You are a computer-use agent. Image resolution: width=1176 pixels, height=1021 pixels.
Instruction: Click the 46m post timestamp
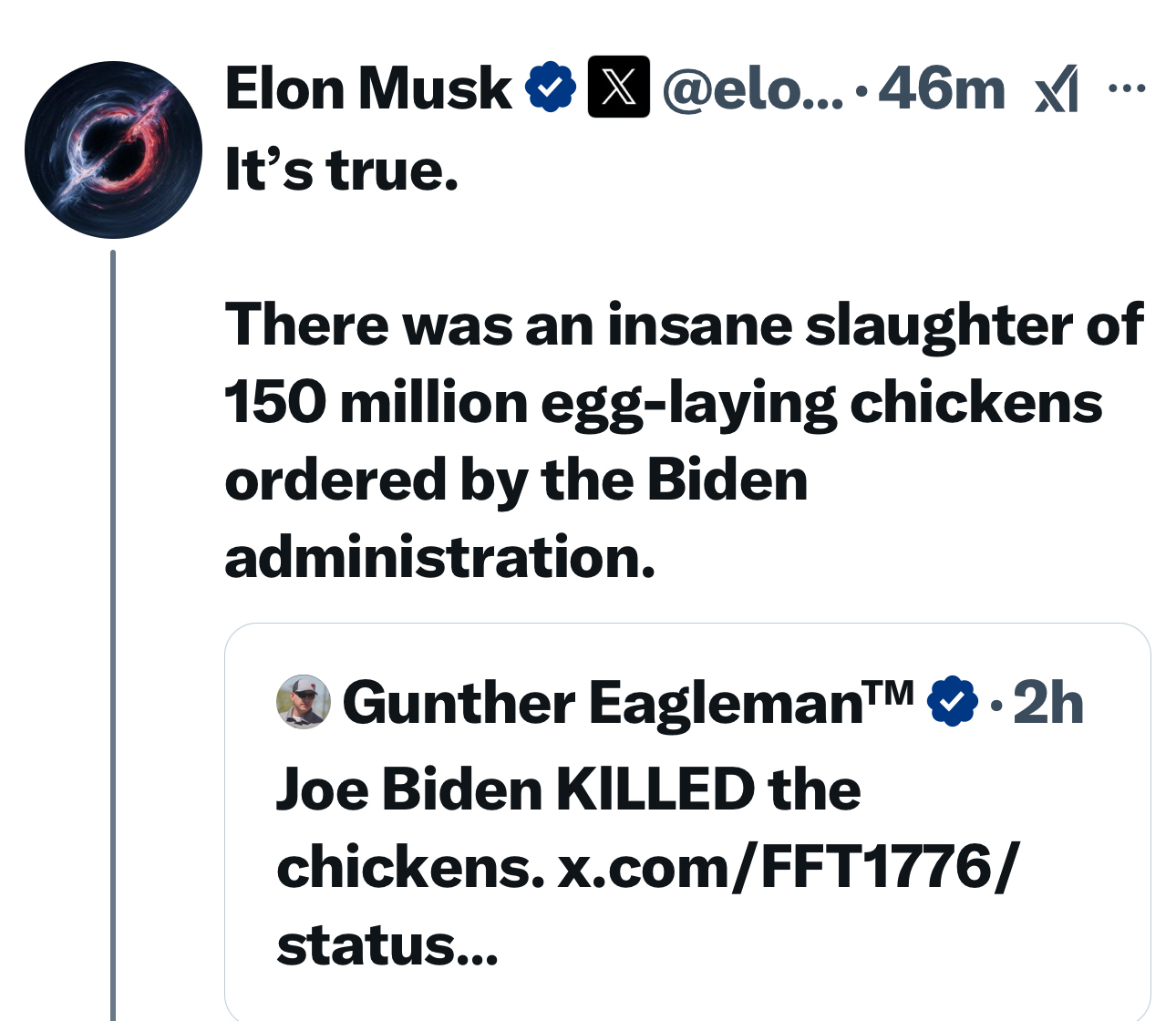pyautogui.click(x=942, y=89)
